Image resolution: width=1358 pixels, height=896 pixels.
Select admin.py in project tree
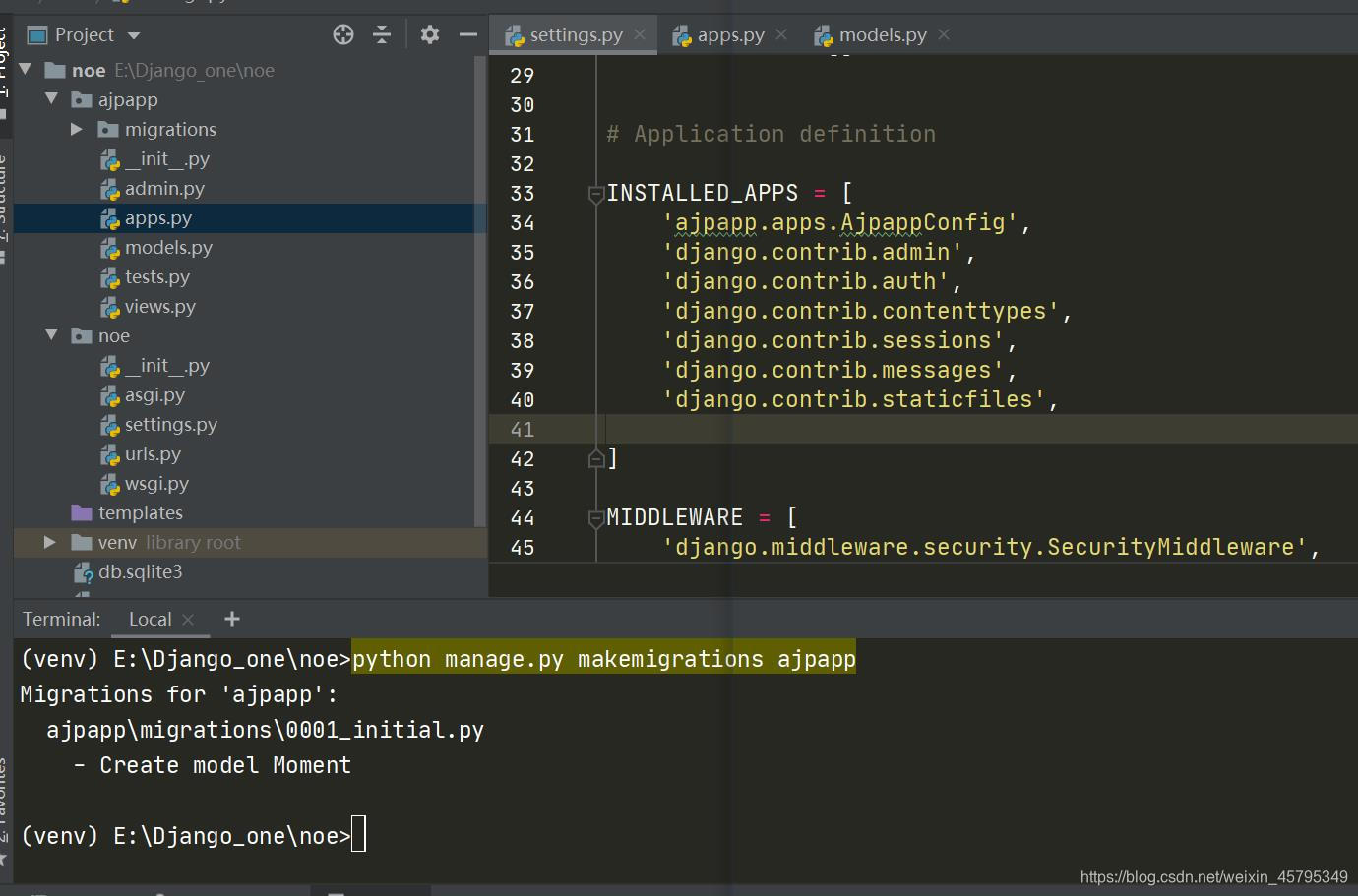(164, 188)
